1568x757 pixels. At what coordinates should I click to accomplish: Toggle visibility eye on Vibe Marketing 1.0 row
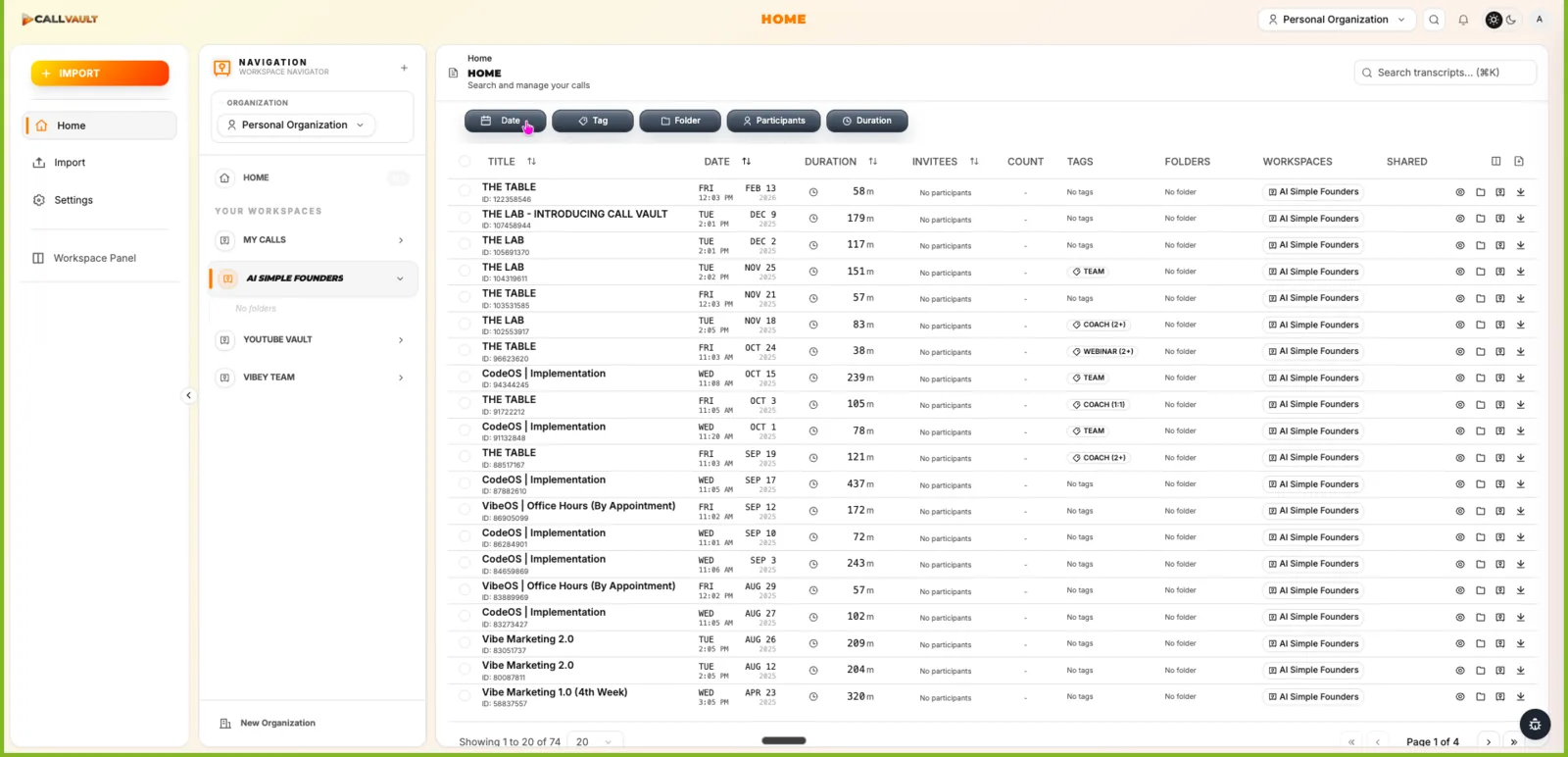[1460, 697]
